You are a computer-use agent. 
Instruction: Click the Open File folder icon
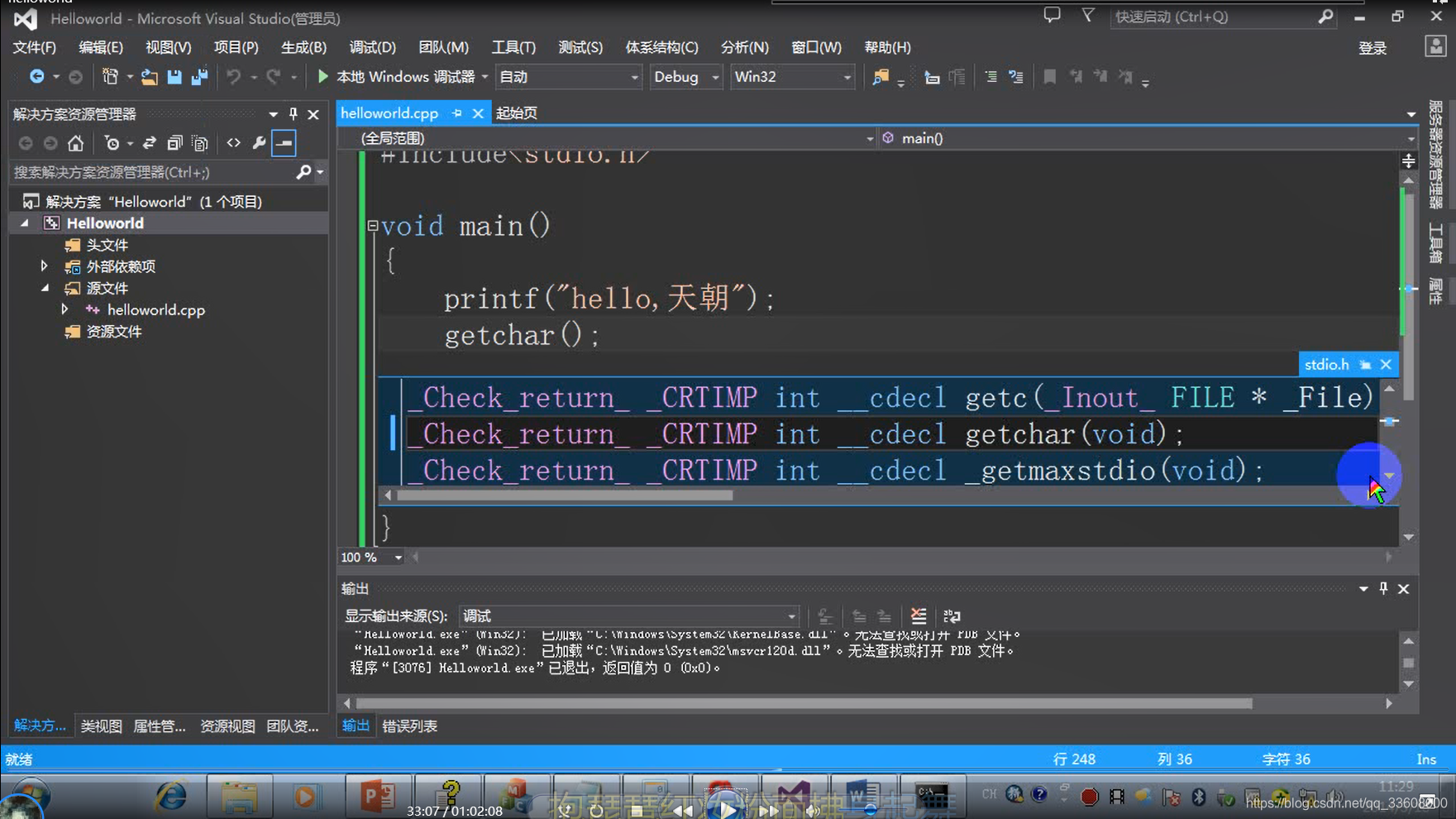[149, 77]
